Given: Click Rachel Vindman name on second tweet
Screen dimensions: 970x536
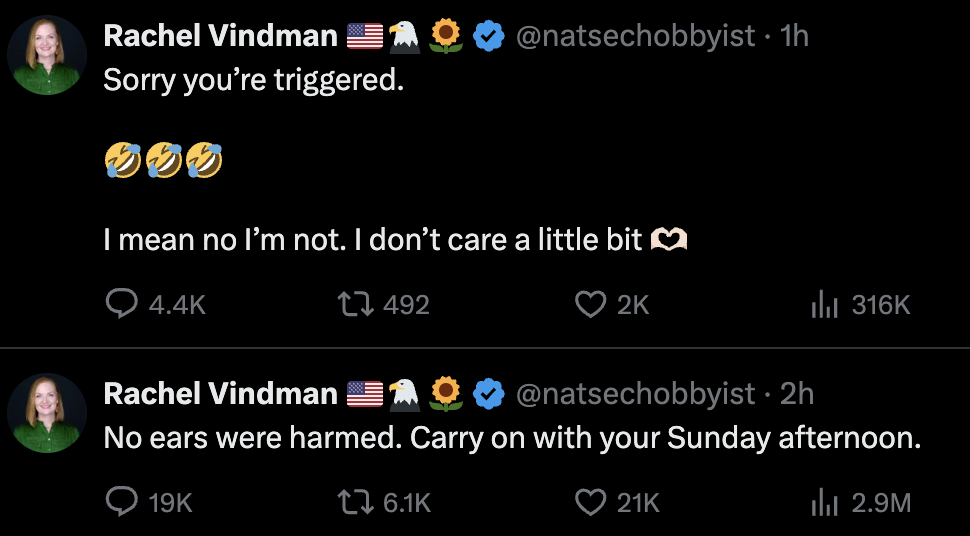Looking at the screenshot, I should pyautogui.click(x=220, y=395).
